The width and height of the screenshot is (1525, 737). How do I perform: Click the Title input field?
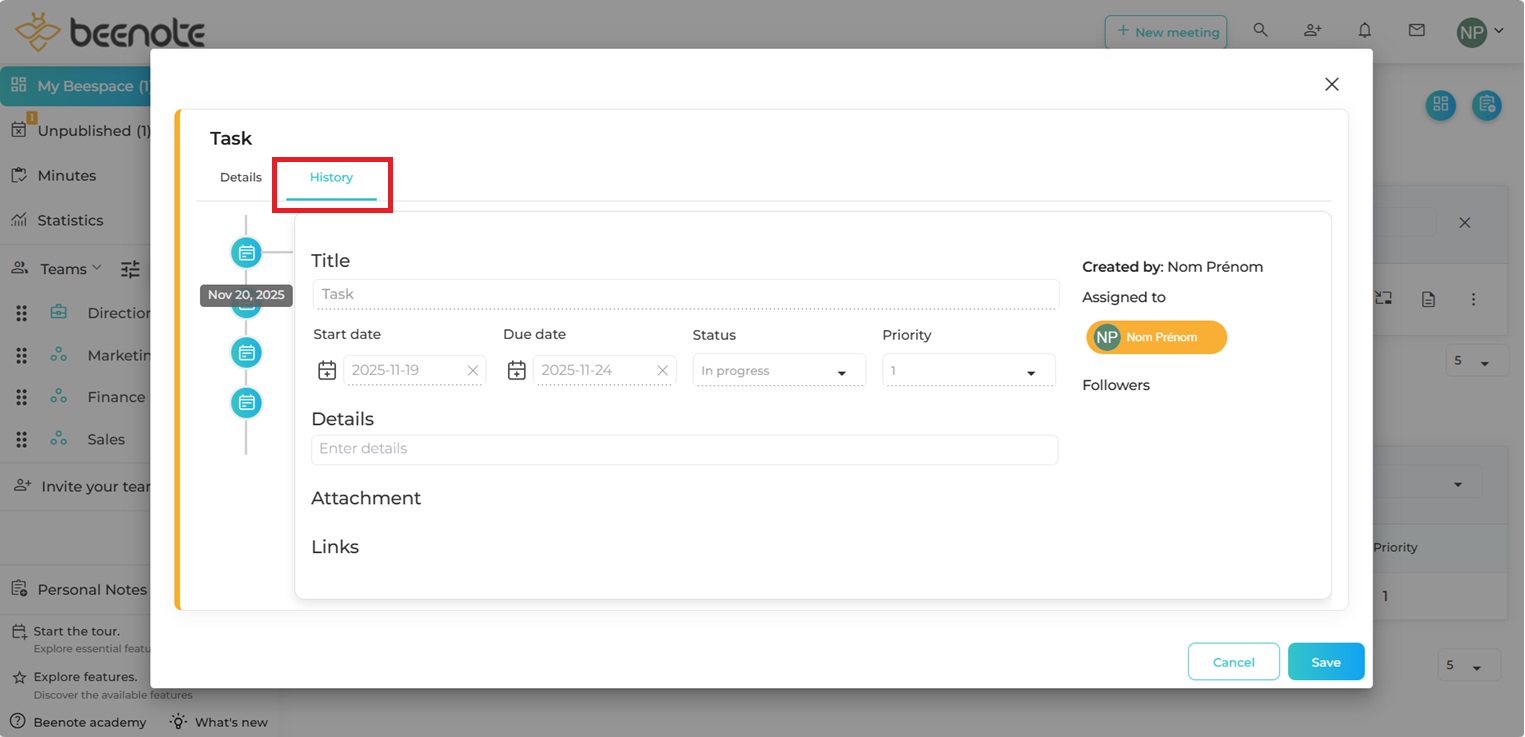pyautogui.click(x=685, y=294)
